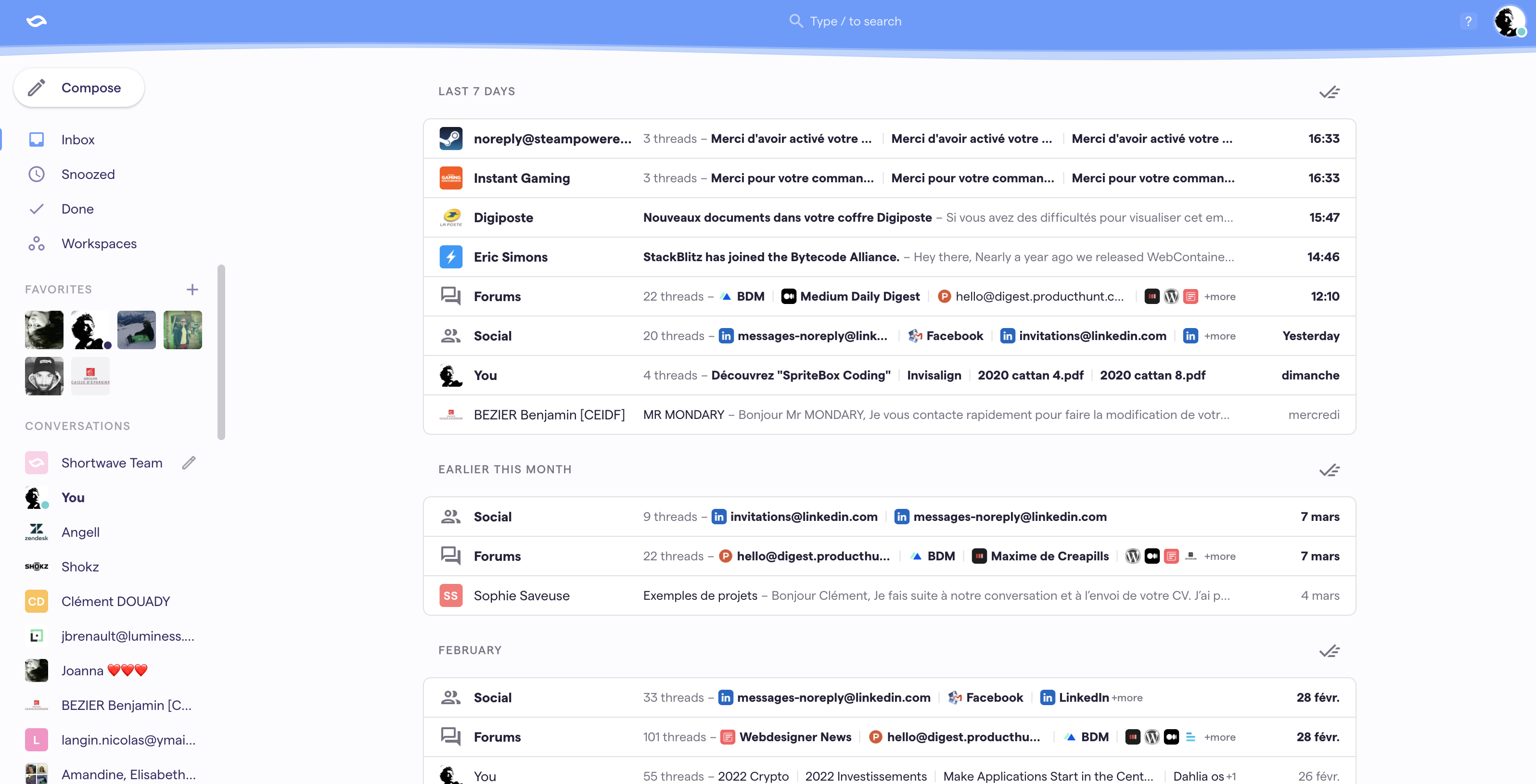The image size is (1536, 784).
Task: Click the edit pencil next to Shortwave Team
Action: [189, 463]
